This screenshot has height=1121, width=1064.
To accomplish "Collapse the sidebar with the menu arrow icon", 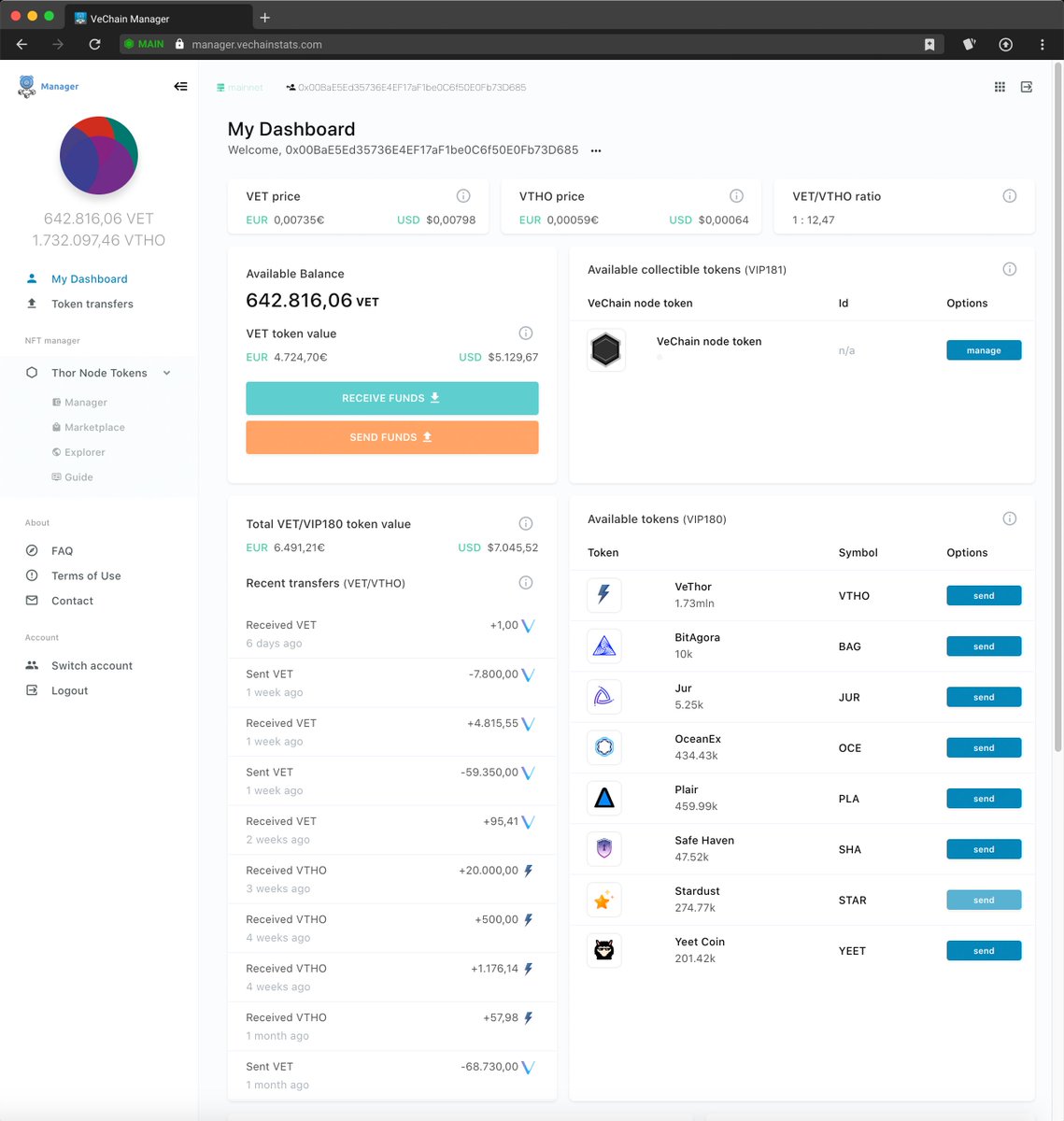I will click(x=180, y=86).
